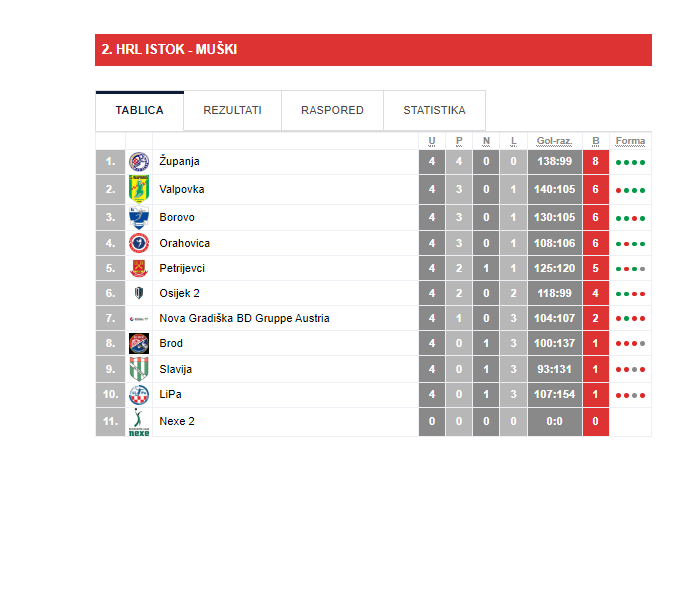The height and width of the screenshot is (613, 685).
Task: Click the Orahovica club emblem
Action: point(139,243)
